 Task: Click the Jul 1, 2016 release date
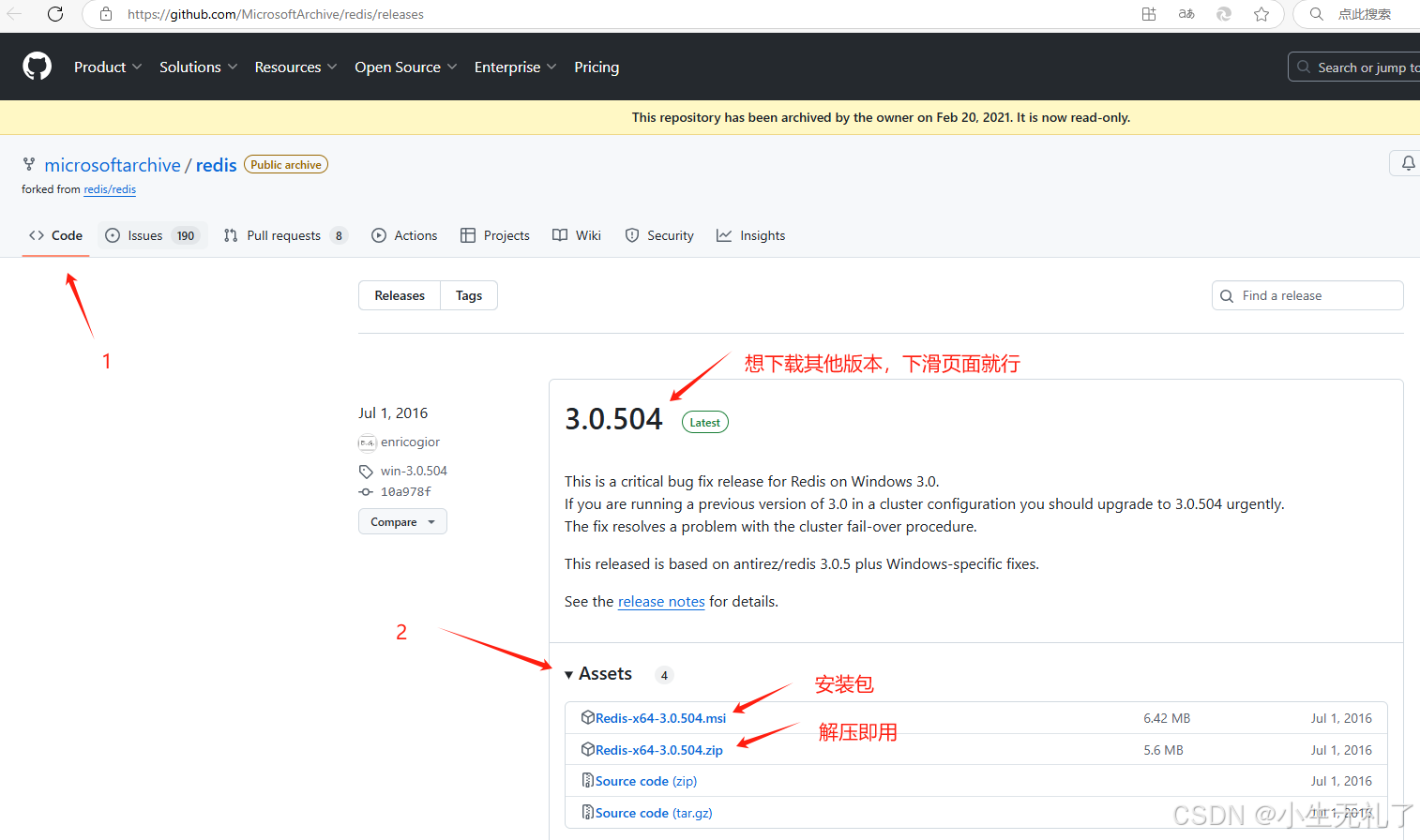[x=393, y=412]
